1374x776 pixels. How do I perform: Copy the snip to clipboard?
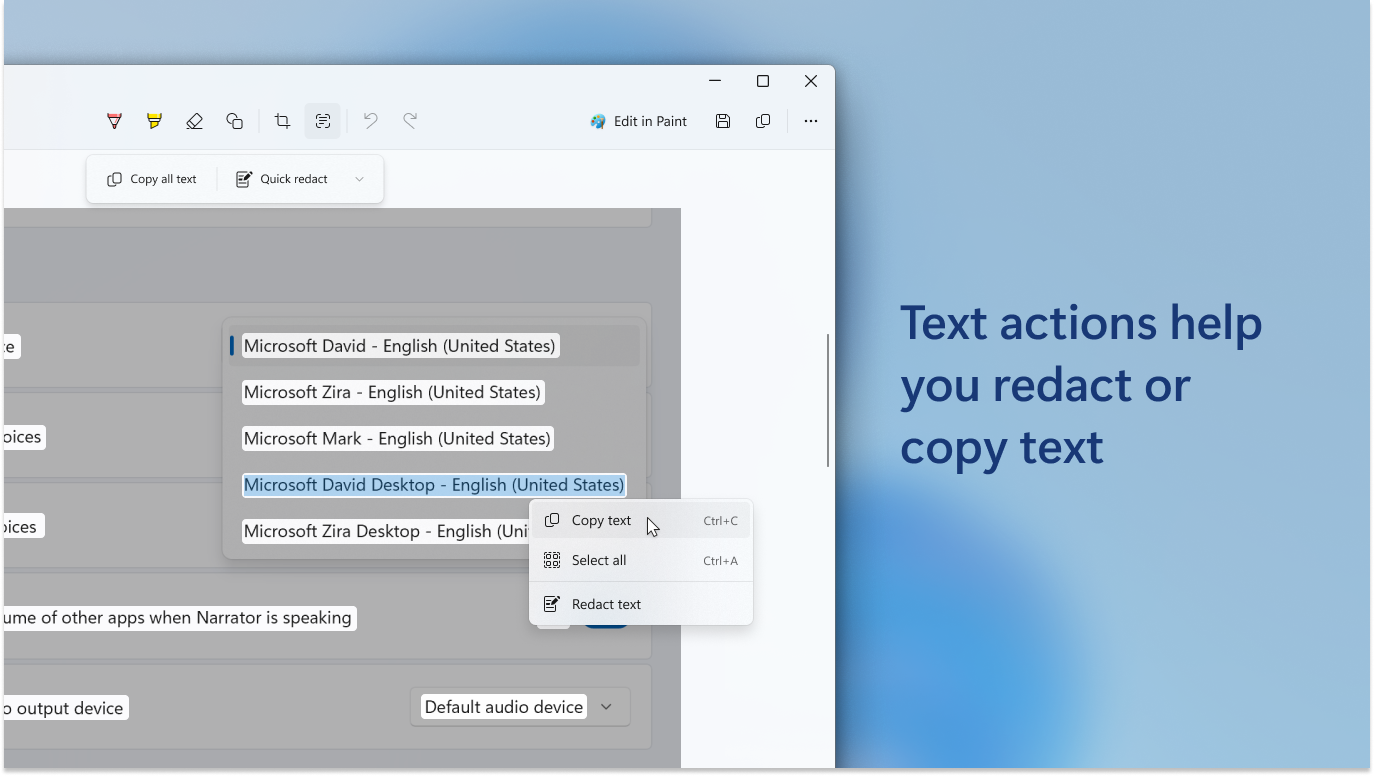click(762, 120)
